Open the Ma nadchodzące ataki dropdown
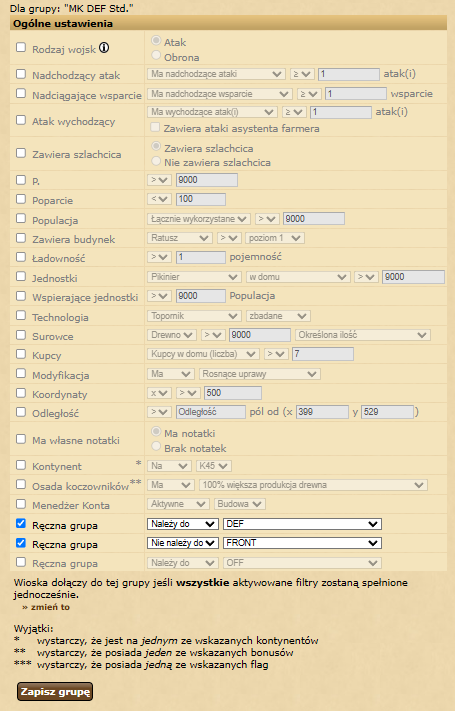This screenshot has width=455, height=711. [216, 74]
